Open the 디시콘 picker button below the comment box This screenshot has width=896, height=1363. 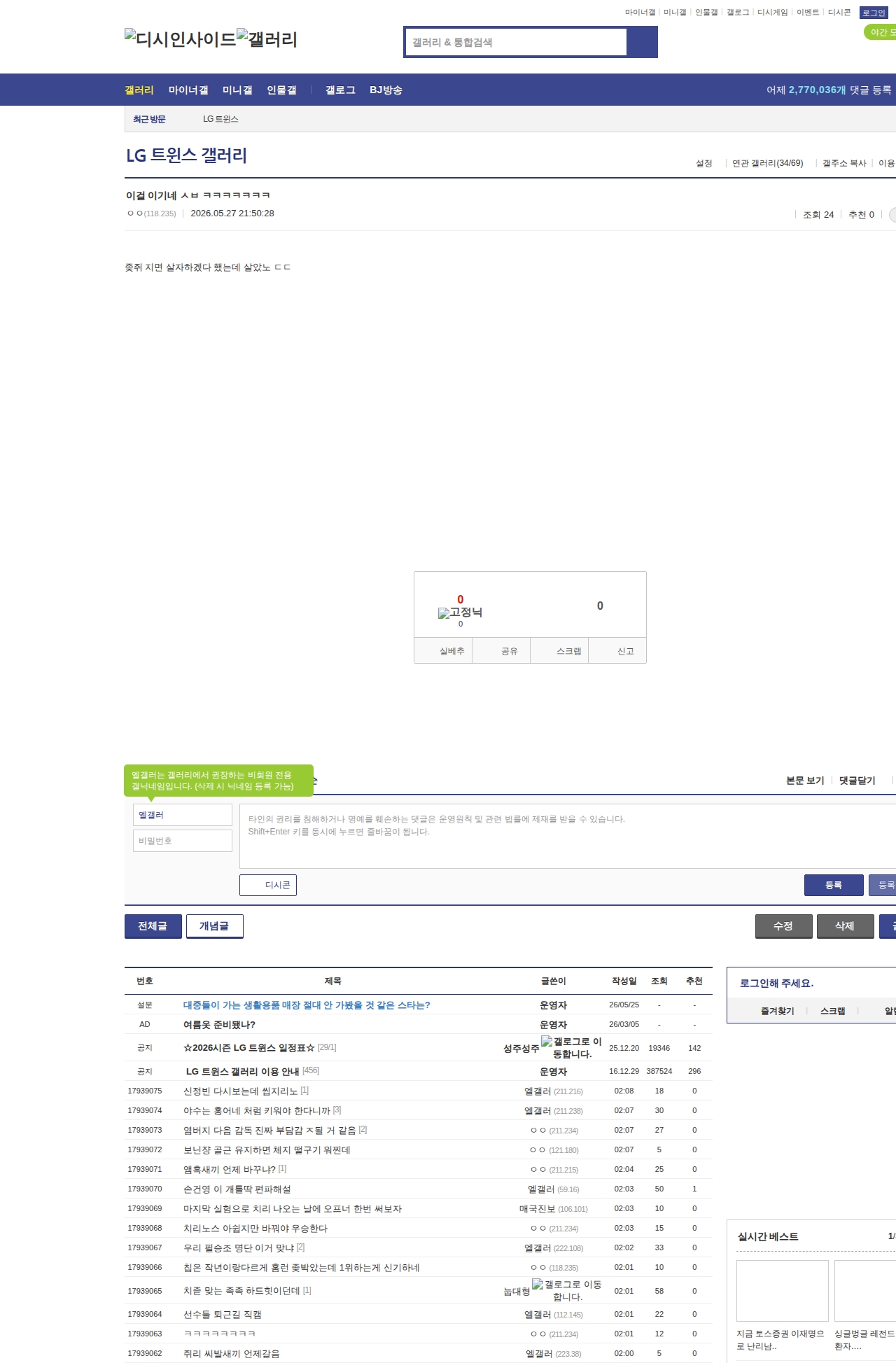tap(268, 885)
